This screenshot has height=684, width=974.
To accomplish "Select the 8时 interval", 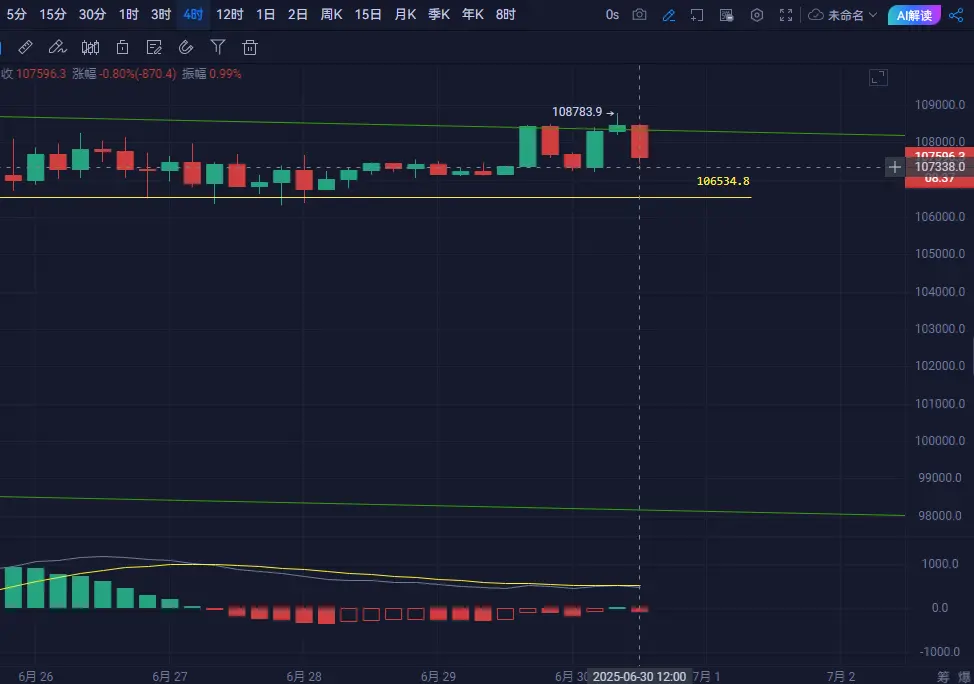I will 506,14.
